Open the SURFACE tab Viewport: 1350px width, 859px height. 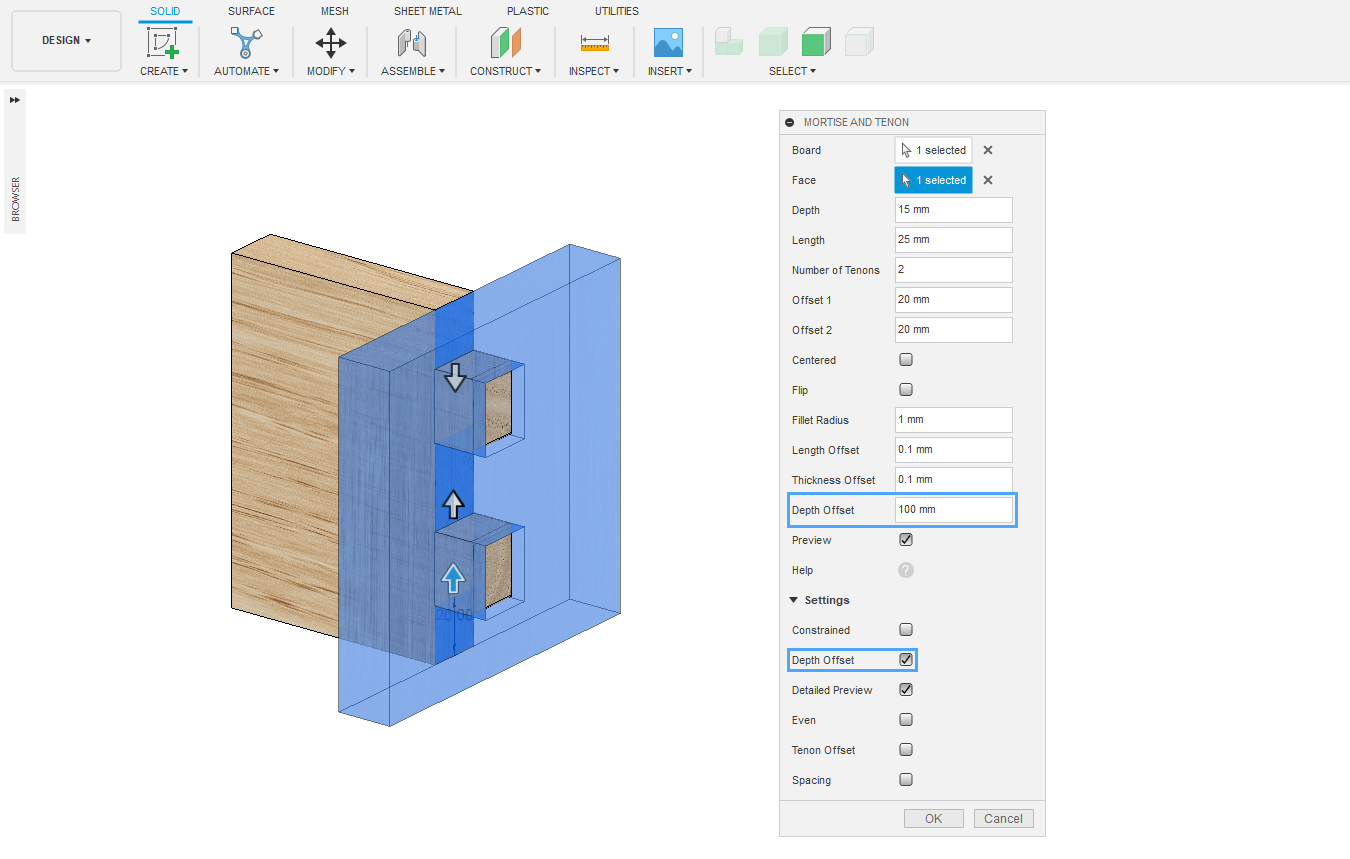251,11
